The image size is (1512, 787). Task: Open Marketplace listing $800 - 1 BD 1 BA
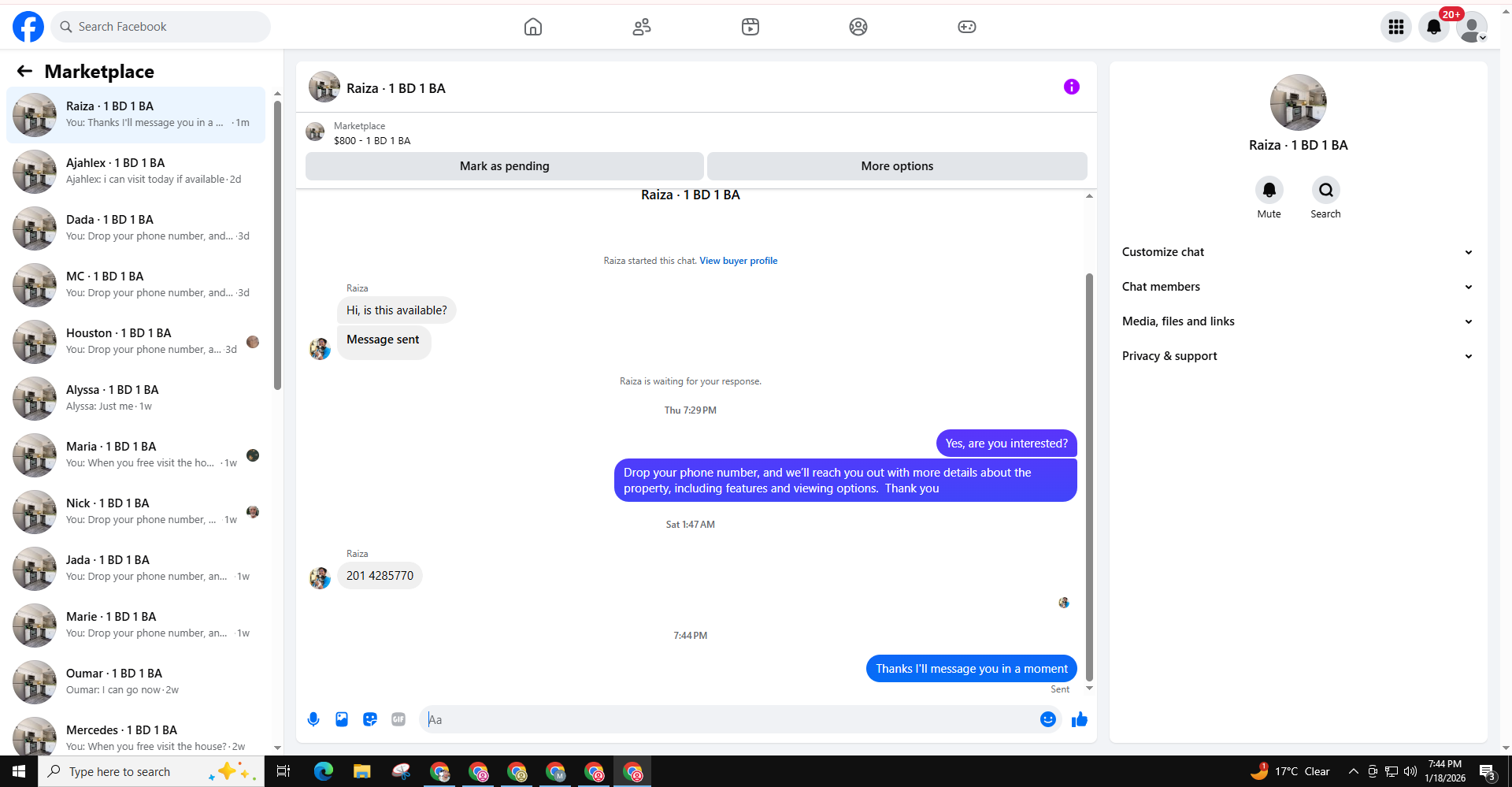[372, 141]
